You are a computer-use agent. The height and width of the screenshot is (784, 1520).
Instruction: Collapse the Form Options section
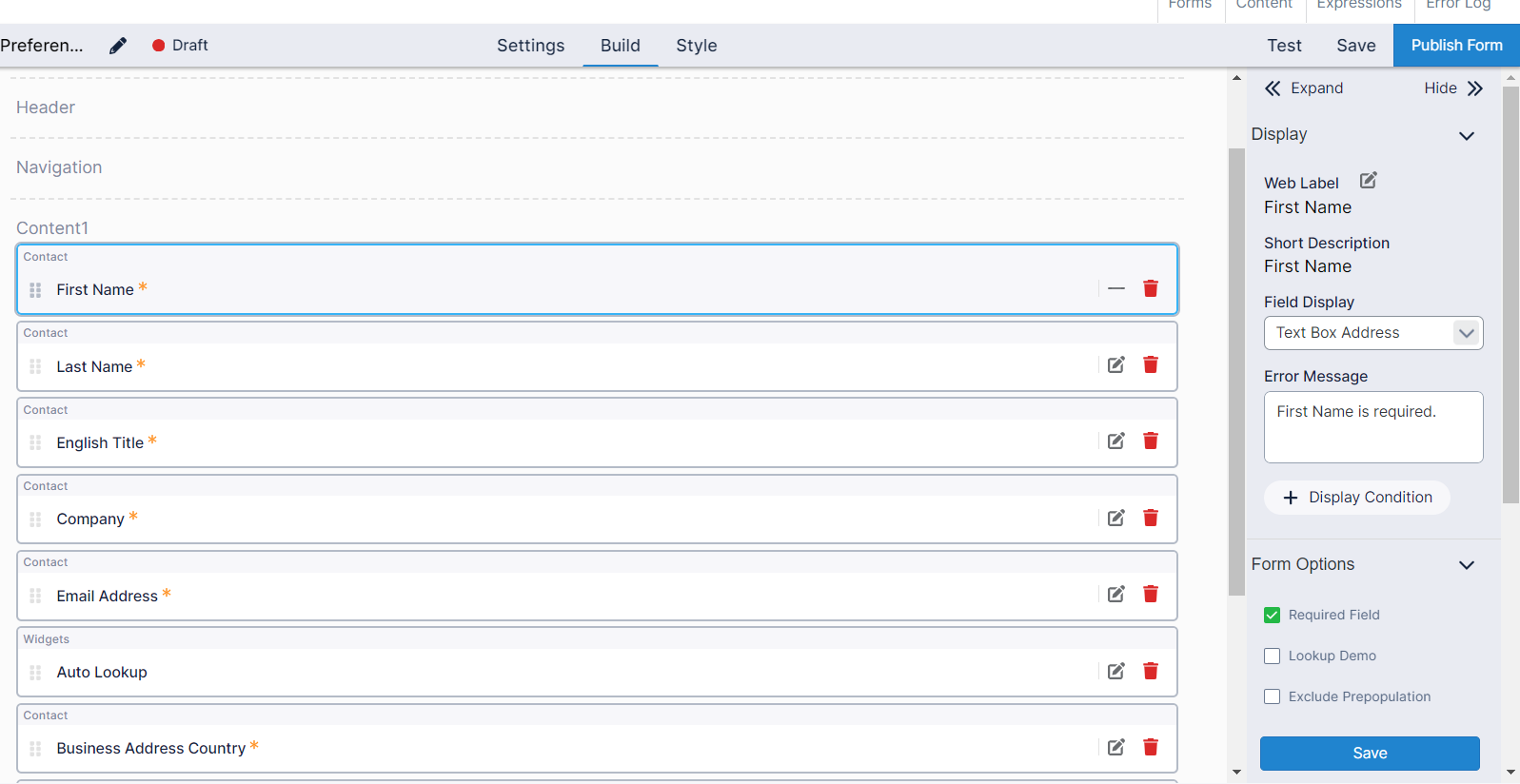pos(1466,565)
